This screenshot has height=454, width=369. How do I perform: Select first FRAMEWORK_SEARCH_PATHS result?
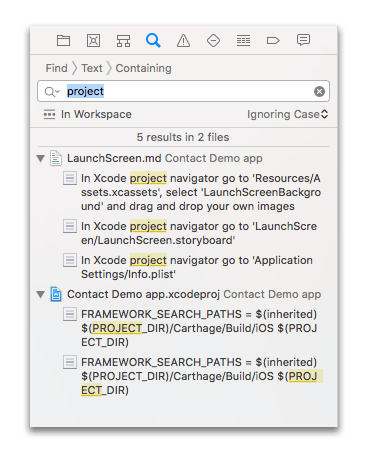(x=199, y=328)
